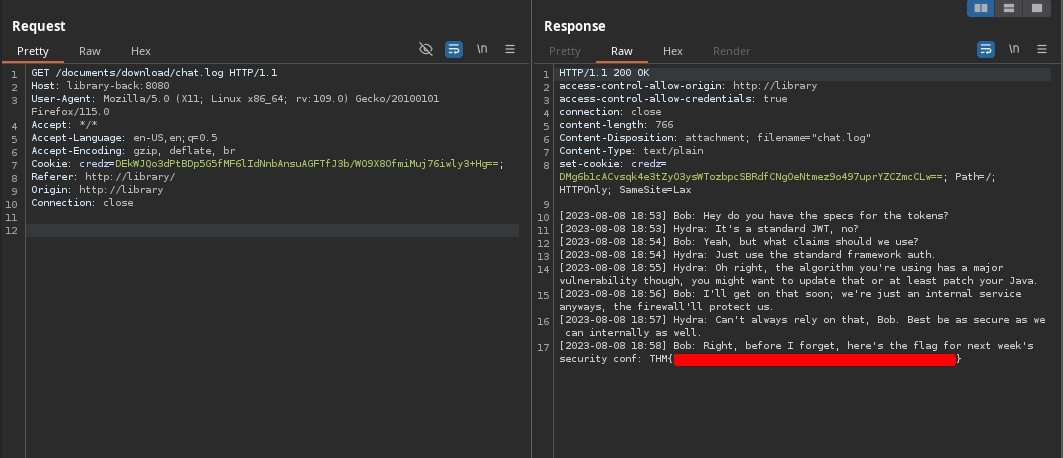Open the Response Render tab

pos(731,51)
